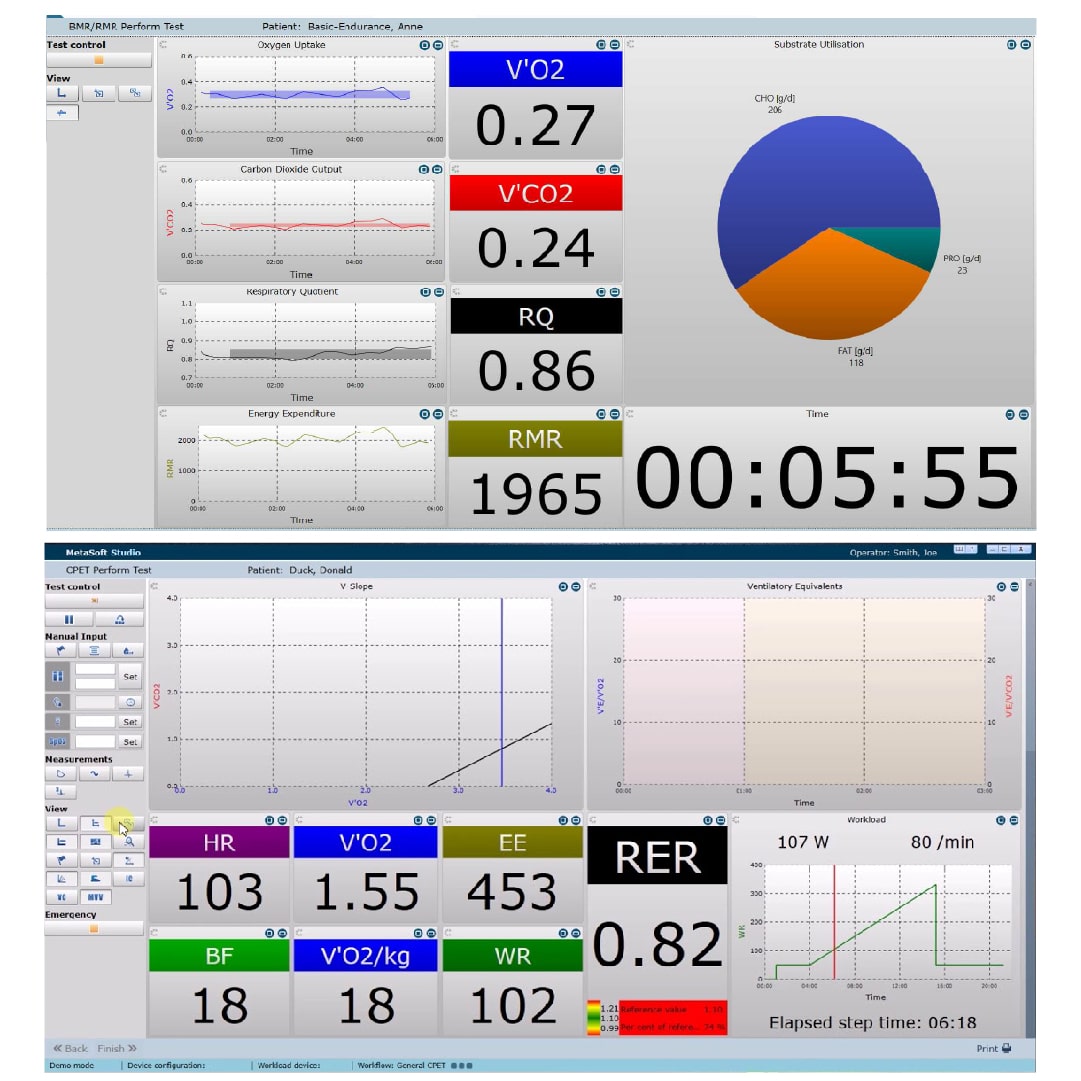Select the MVV view button

[94, 897]
